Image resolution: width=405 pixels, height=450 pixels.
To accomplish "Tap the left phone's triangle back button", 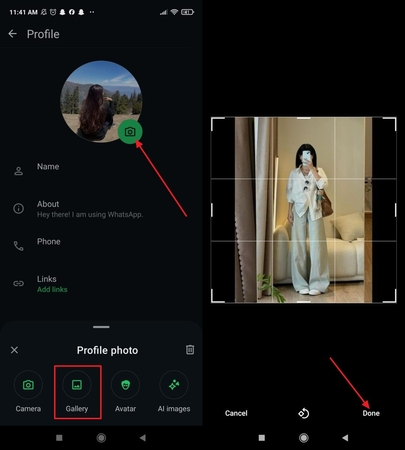I will click(143, 438).
